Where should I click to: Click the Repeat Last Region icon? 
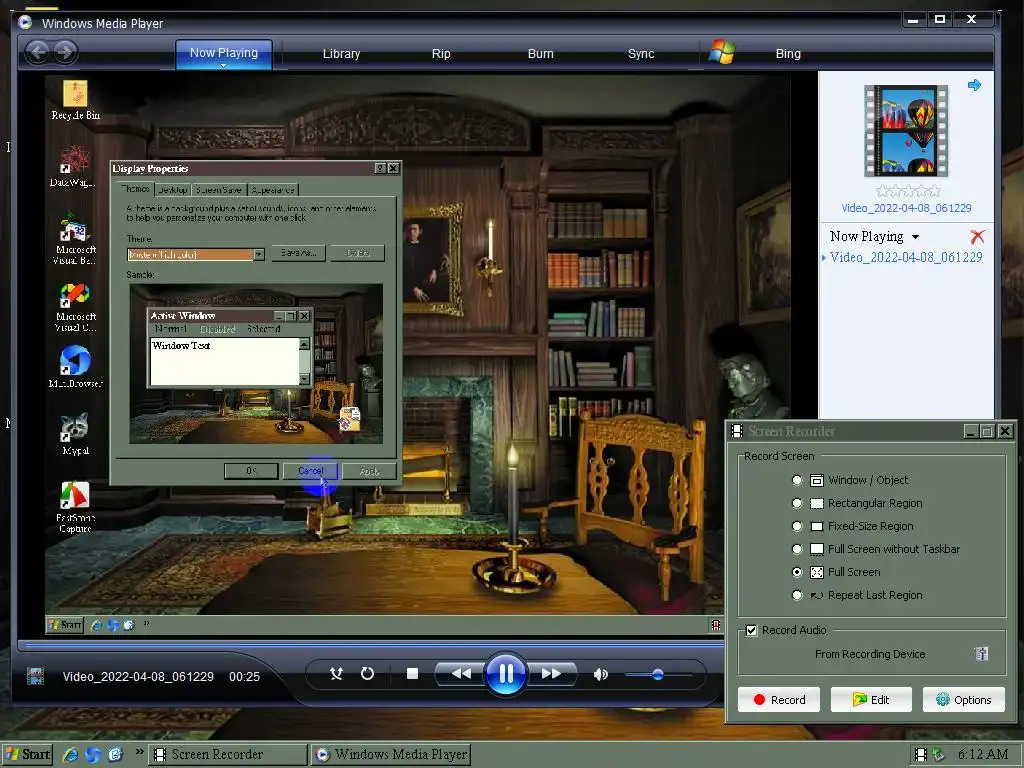(816, 595)
